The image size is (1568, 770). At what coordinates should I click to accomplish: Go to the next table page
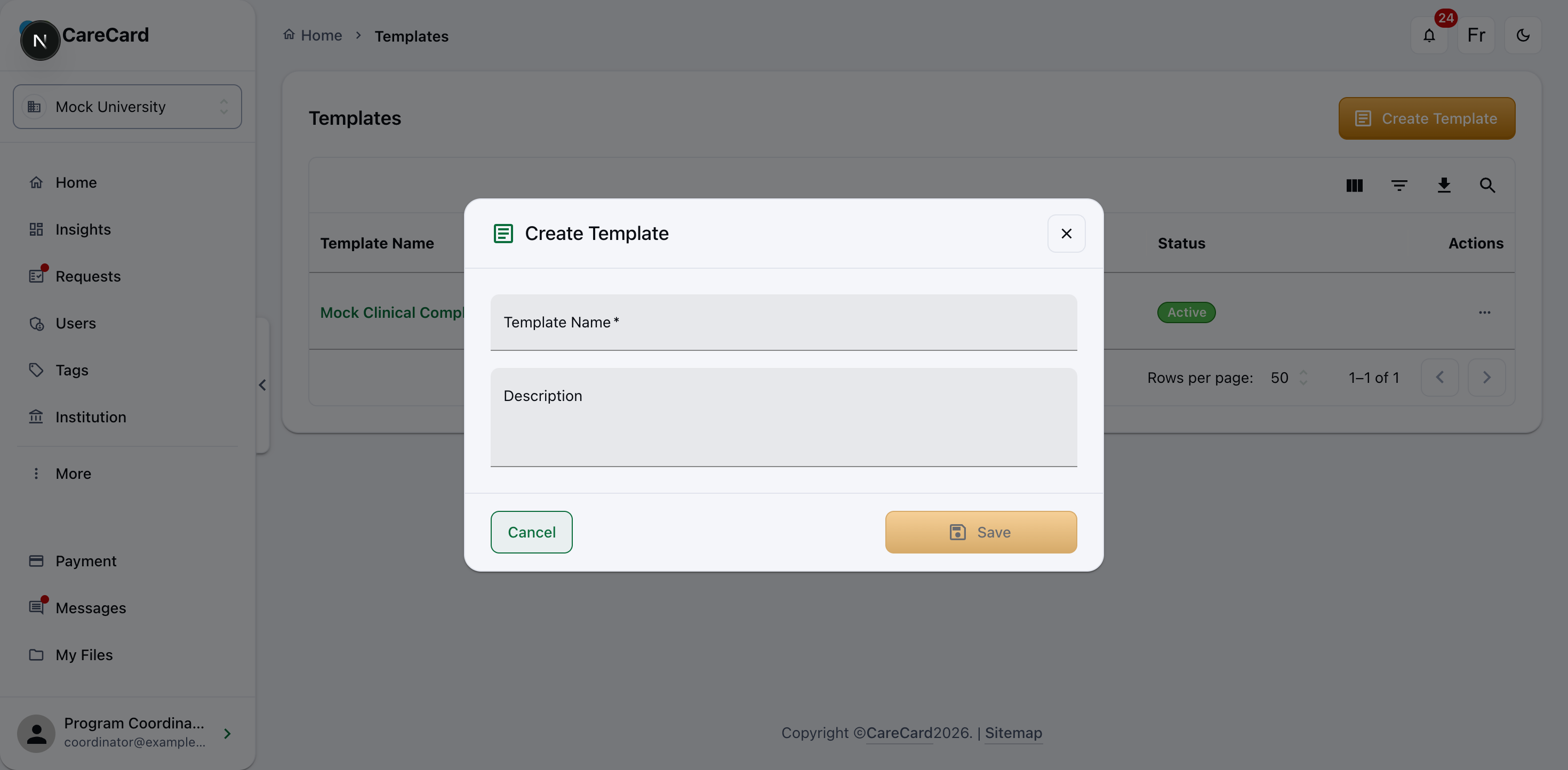1486,378
